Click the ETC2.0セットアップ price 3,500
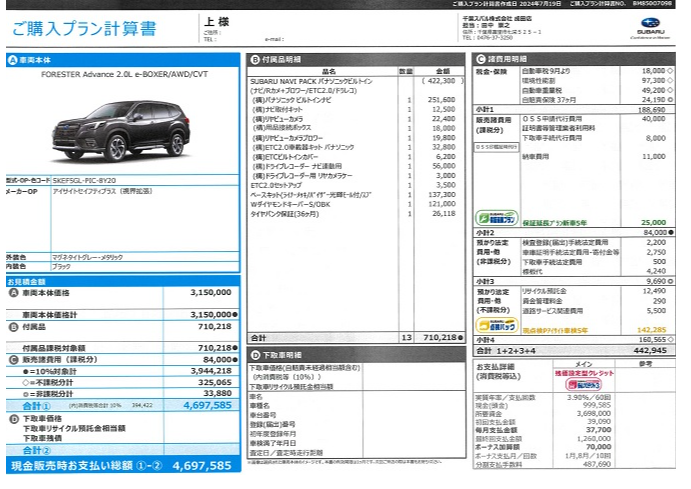Viewport: 691px width, 489px height. point(446,185)
